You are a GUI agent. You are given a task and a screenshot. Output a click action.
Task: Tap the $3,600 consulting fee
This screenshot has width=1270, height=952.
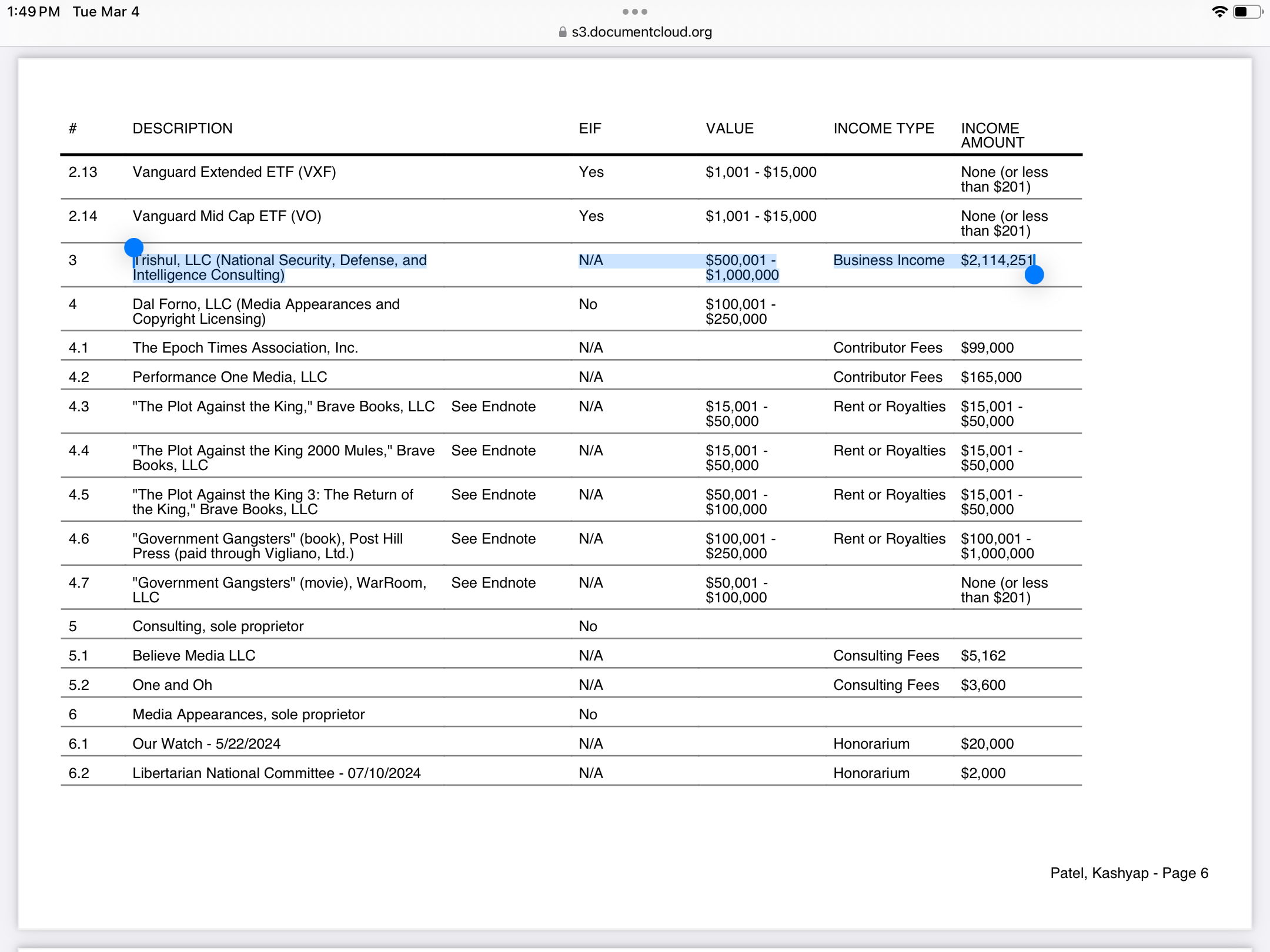point(983,685)
